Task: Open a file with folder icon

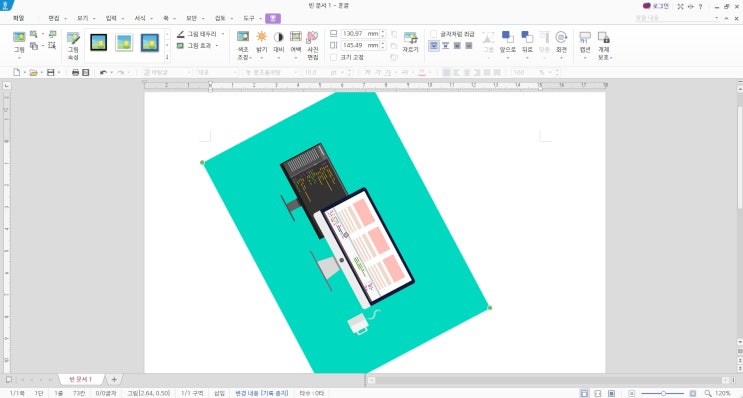Action: (33, 72)
